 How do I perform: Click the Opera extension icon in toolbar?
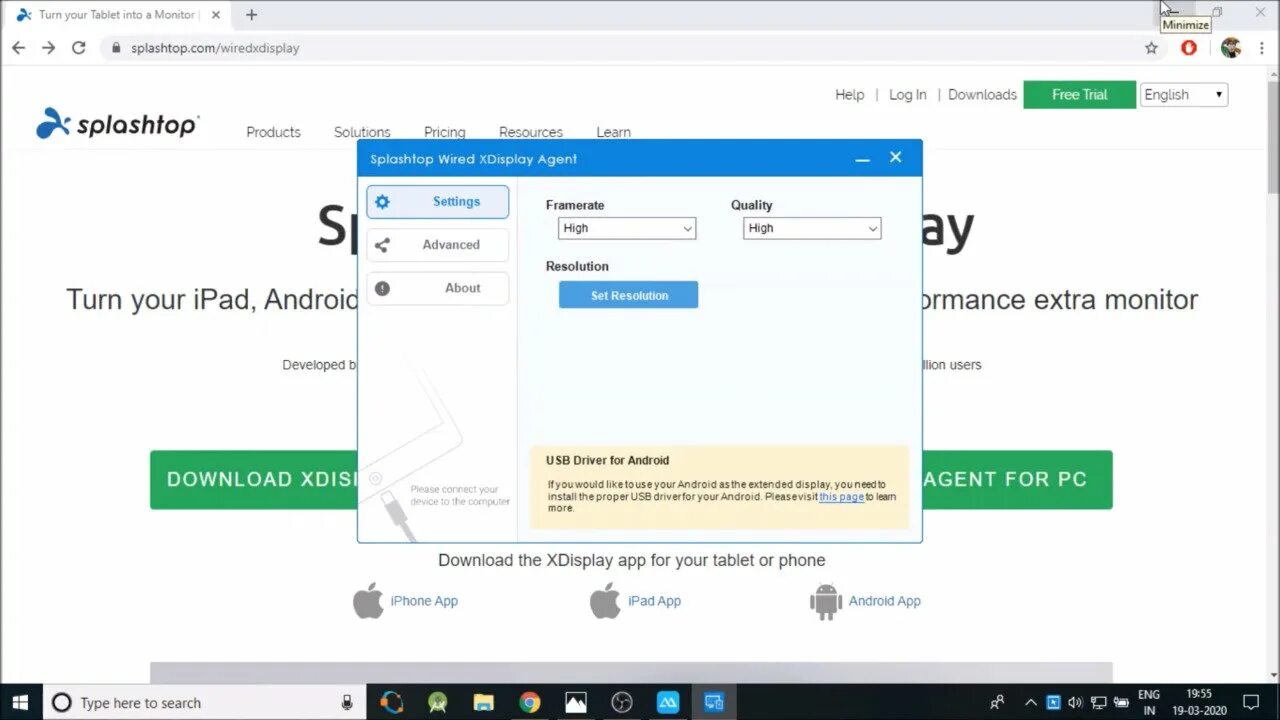click(1189, 47)
